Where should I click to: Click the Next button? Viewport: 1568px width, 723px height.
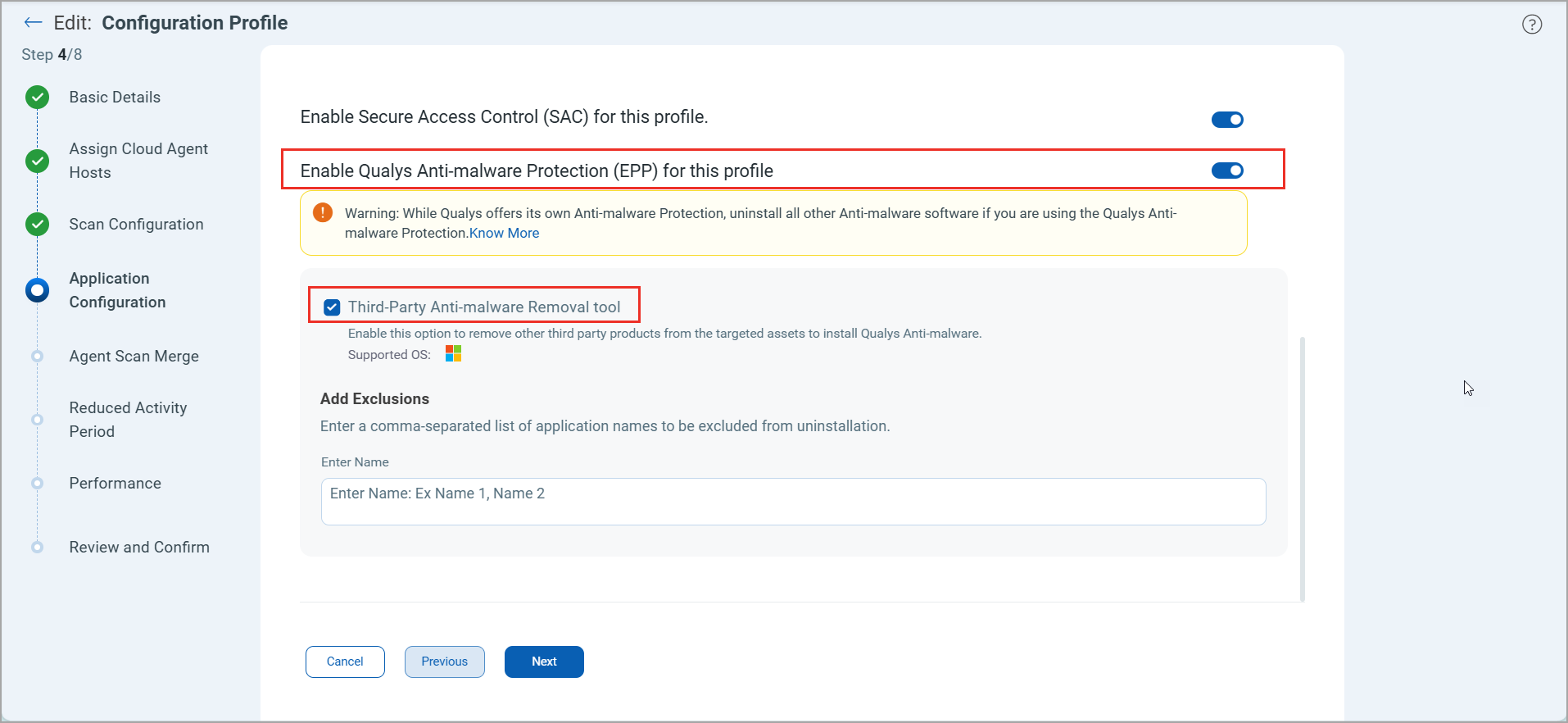click(x=544, y=662)
